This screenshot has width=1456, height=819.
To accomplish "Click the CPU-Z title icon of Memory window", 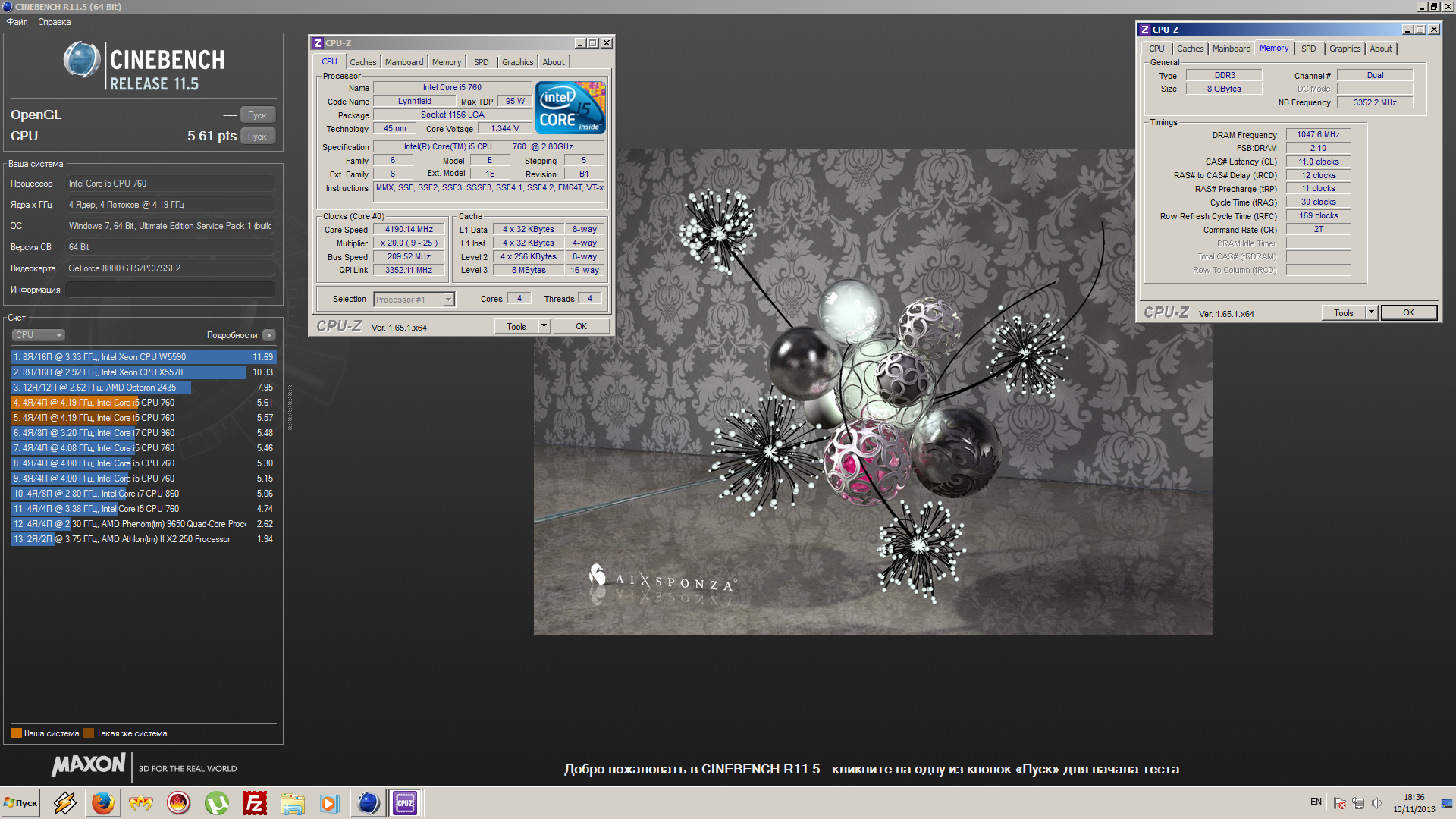I will pyautogui.click(x=1145, y=30).
